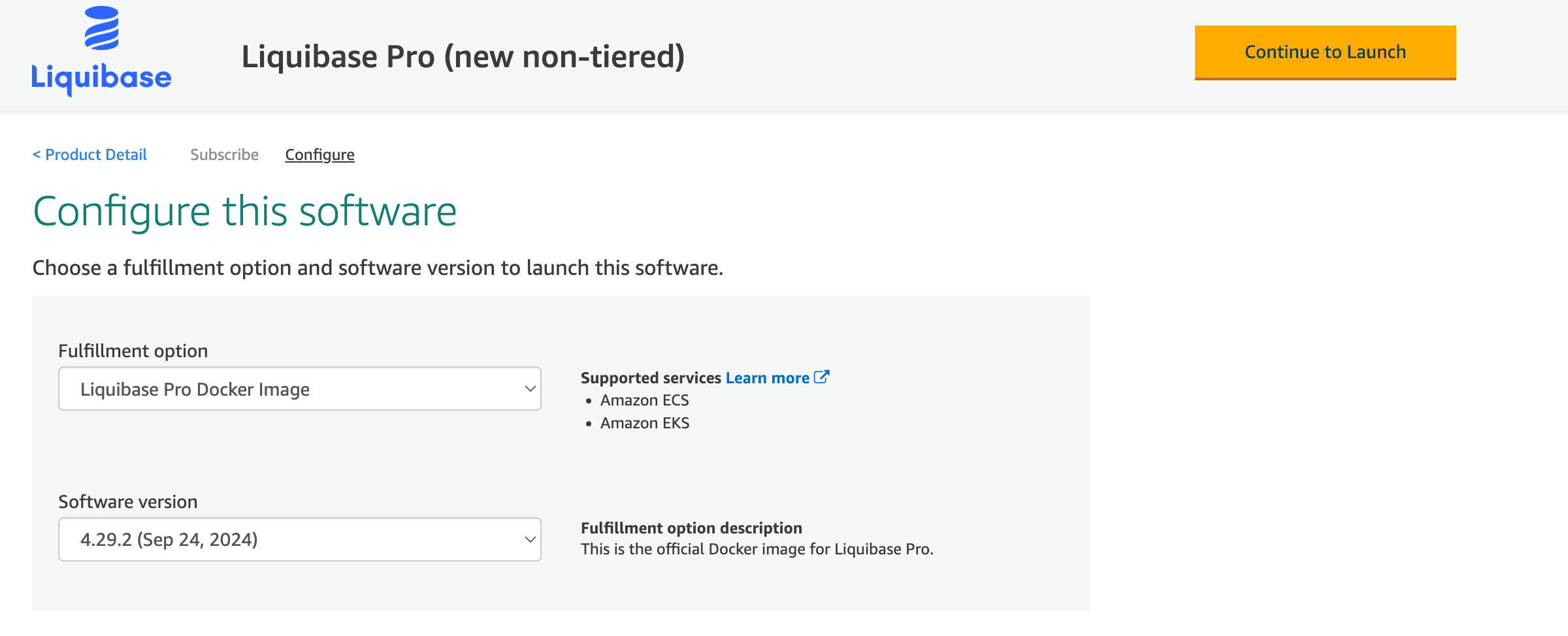Switch to the Subscribe step
Image resolution: width=1568 pixels, height=636 pixels.
point(224,155)
